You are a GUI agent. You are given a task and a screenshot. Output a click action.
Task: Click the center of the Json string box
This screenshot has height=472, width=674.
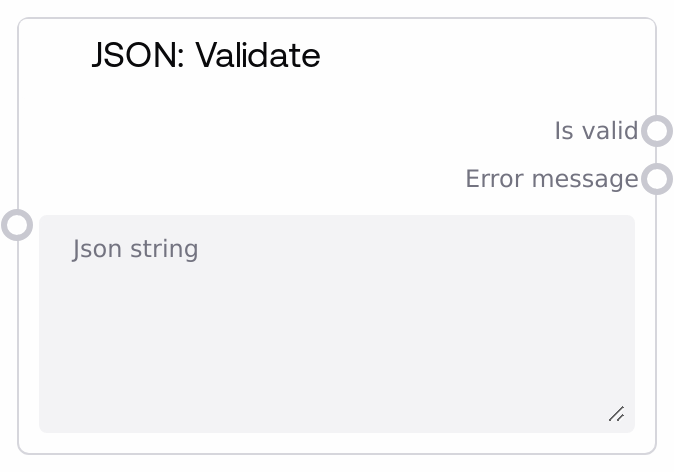coord(336,324)
